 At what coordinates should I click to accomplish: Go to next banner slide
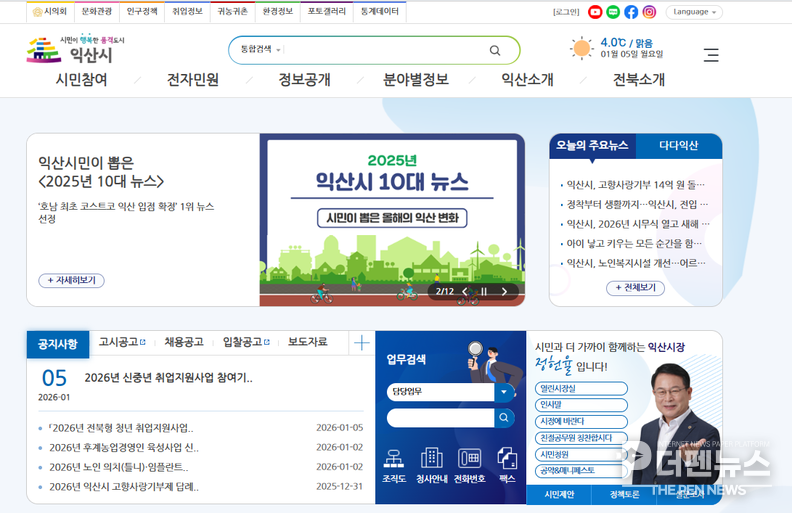[504, 292]
